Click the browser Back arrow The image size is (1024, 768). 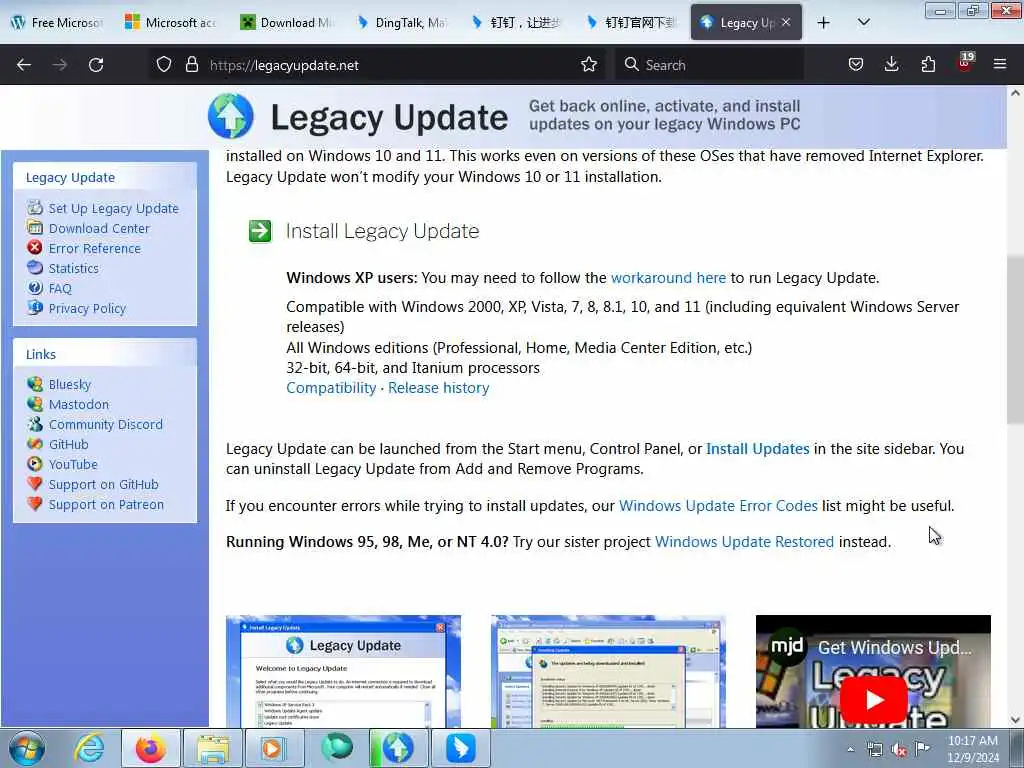point(24,65)
